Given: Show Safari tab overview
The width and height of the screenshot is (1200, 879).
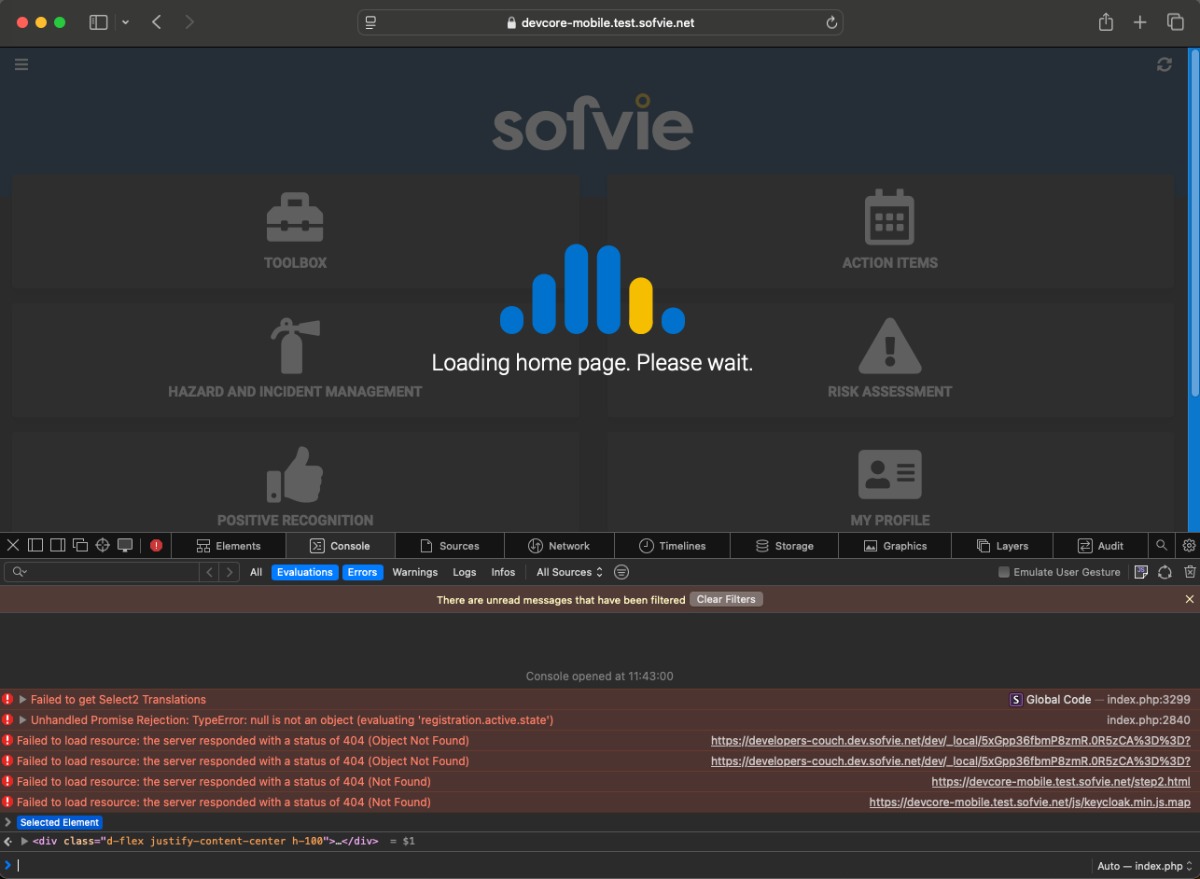Looking at the screenshot, I should coord(1175,22).
